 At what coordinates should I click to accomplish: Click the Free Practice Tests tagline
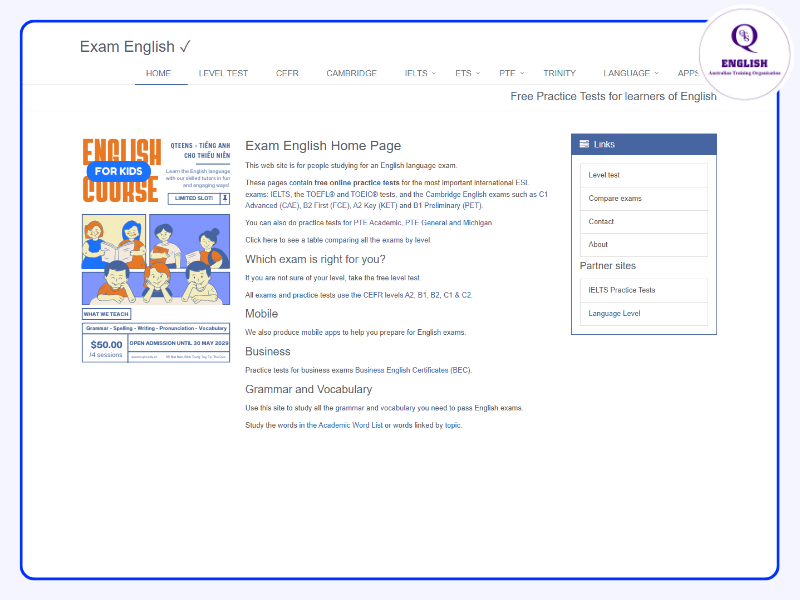click(x=613, y=96)
